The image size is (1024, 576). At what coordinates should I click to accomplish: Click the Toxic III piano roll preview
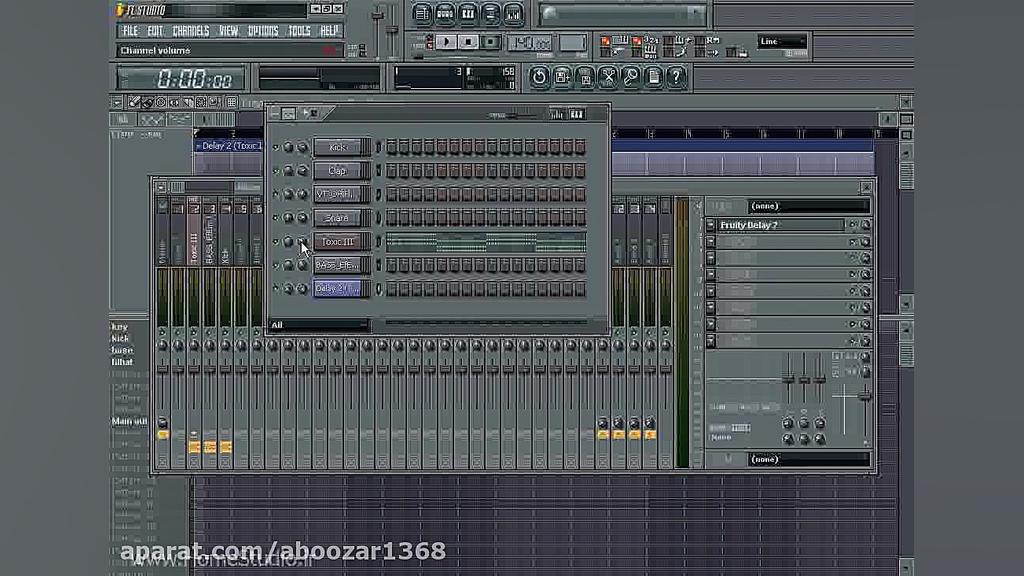coord(486,242)
